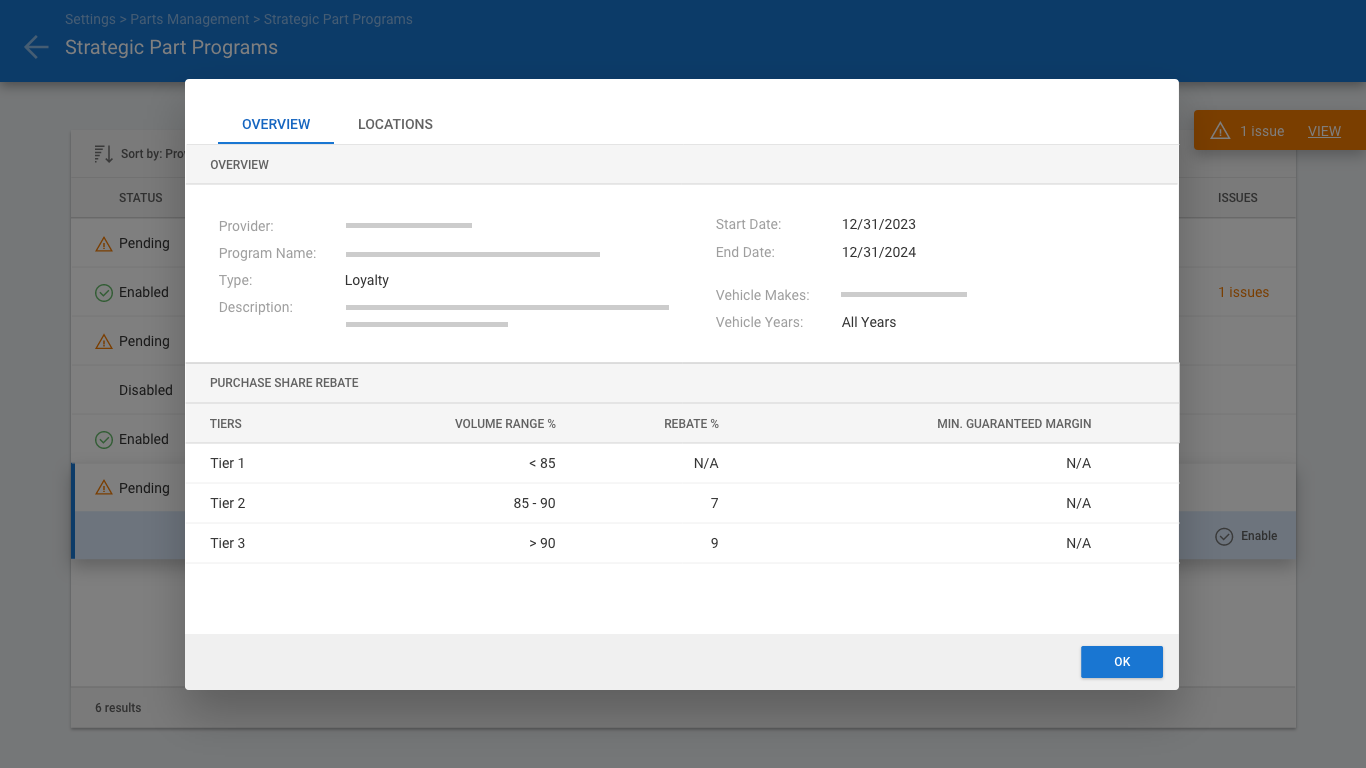Click the 'All Years' vehicle years value
1366x768 pixels.
coord(869,322)
